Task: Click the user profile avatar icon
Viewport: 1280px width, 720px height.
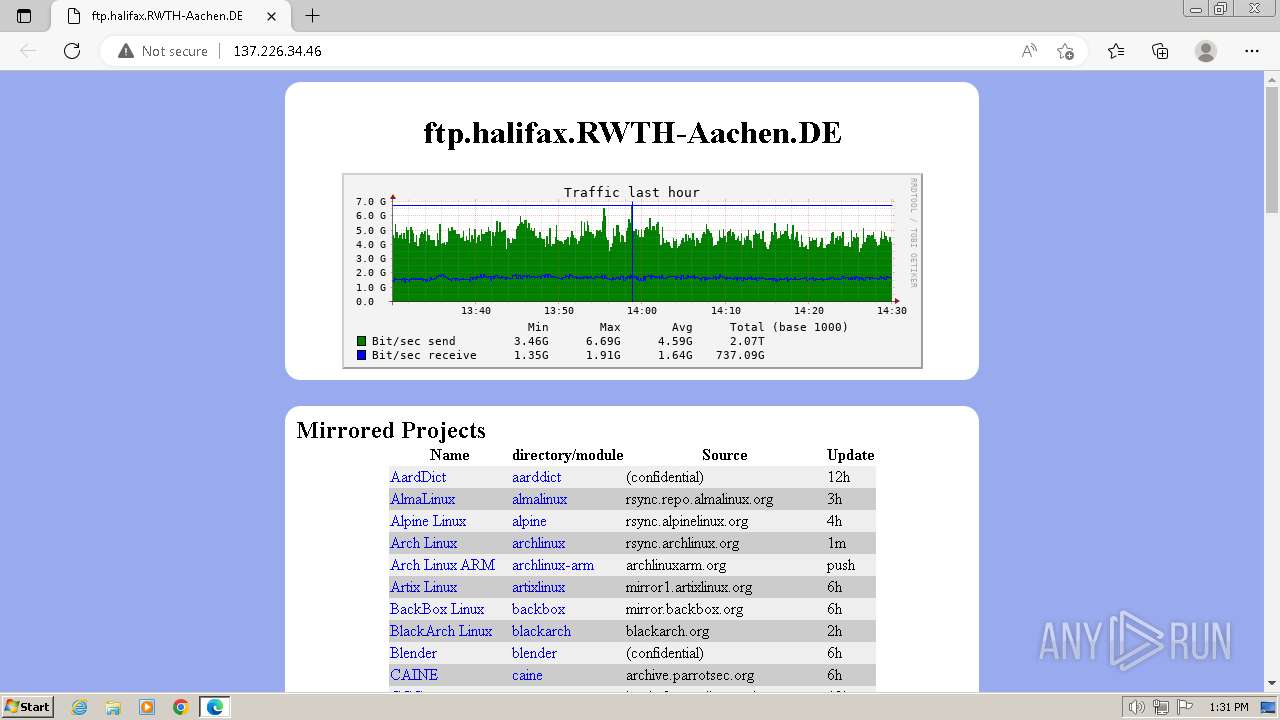Action: click(x=1206, y=51)
